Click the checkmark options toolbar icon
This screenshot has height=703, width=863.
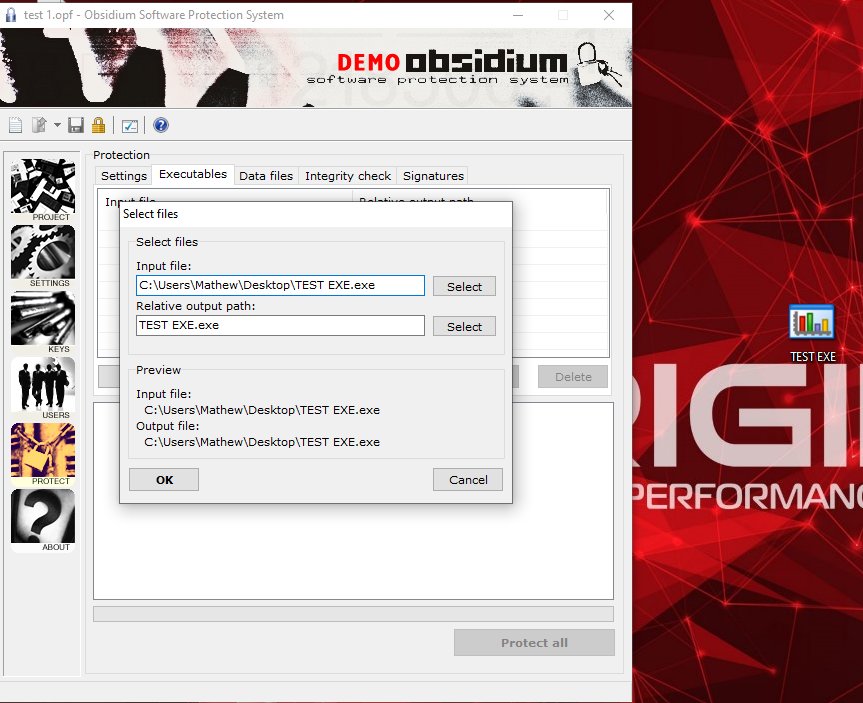pyautogui.click(x=130, y=126)
